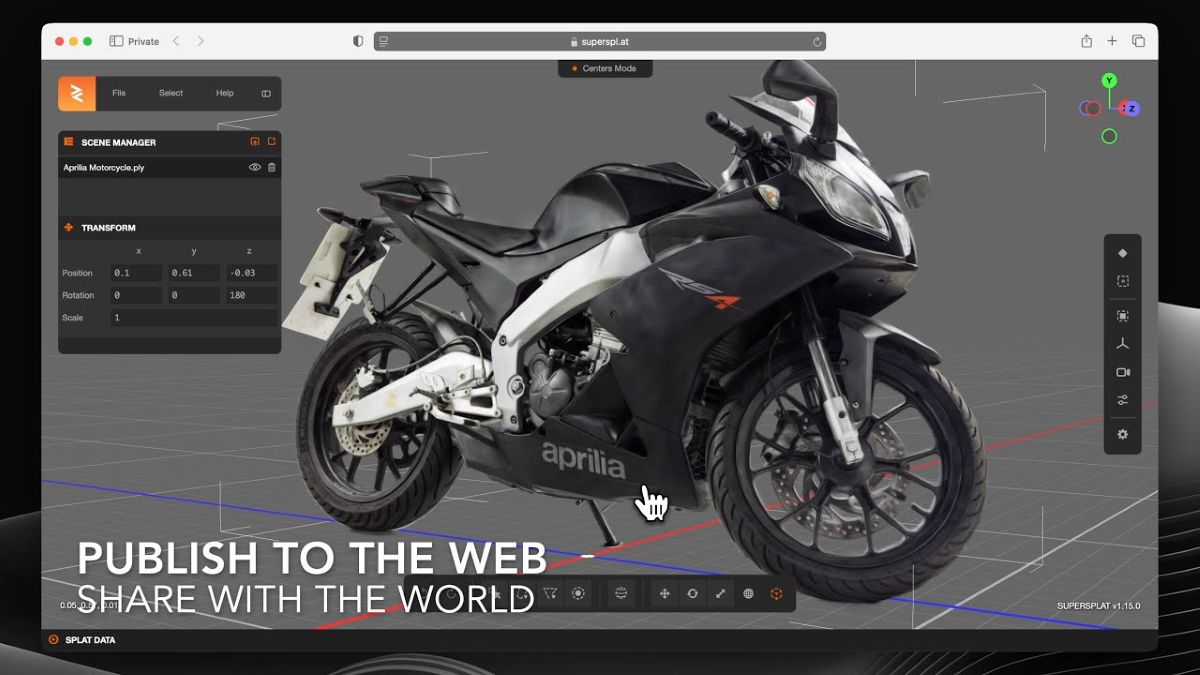Click the privacy shield icon
The width and height of the screenshot is (1200, 675).
click(x=358, y=41)
